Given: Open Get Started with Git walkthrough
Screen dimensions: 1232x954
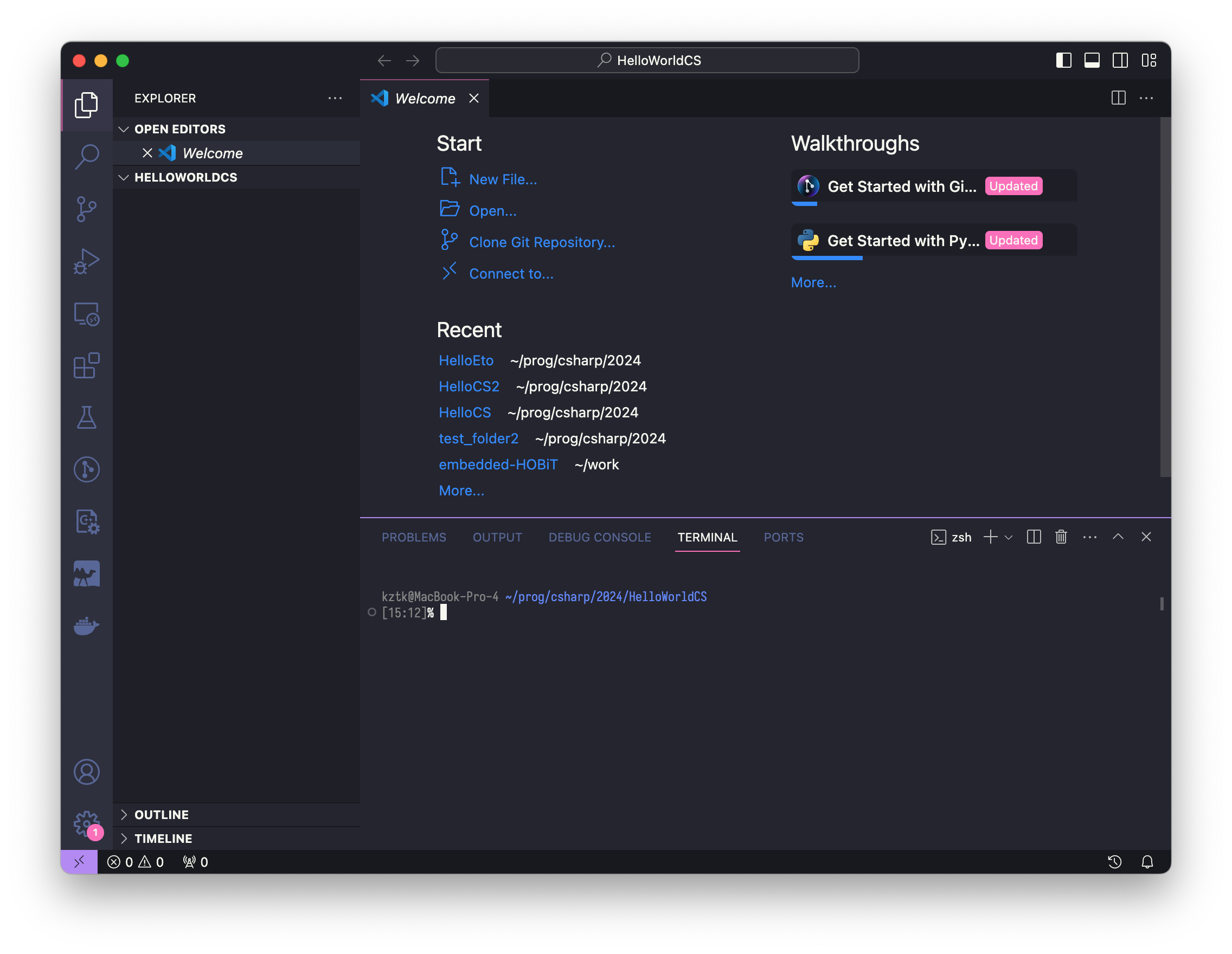Looking at the screenshot, I should (x=934, y=186).
